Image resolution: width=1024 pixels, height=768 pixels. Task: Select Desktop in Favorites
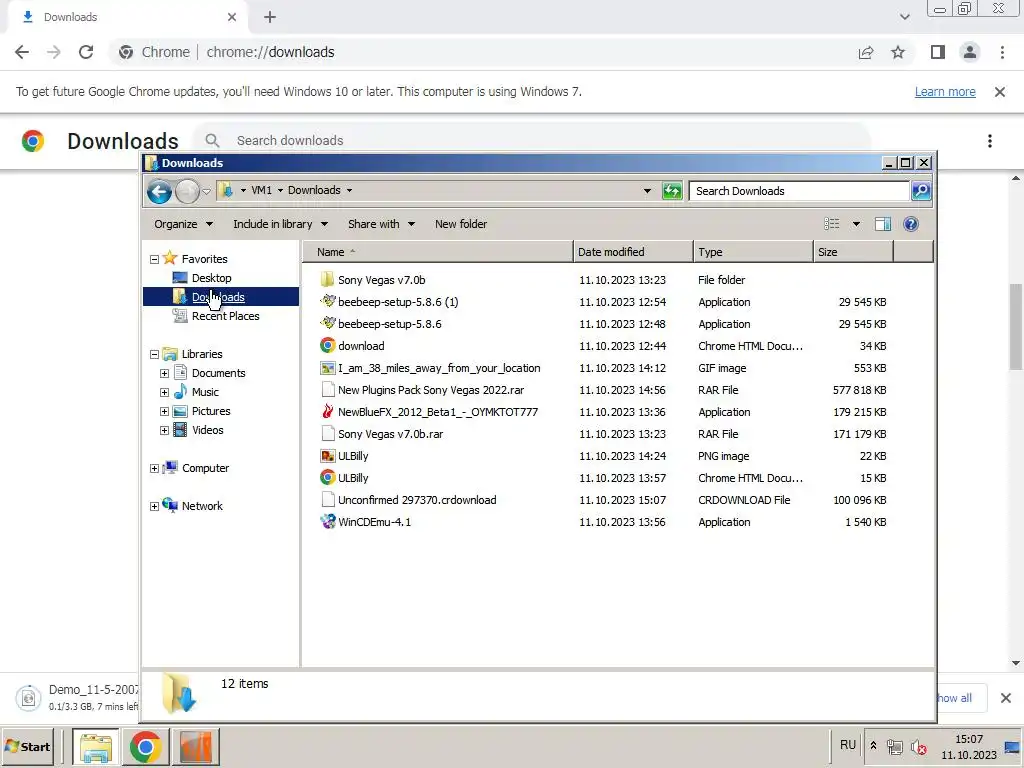pyautogui.click(x=211, y=278)
